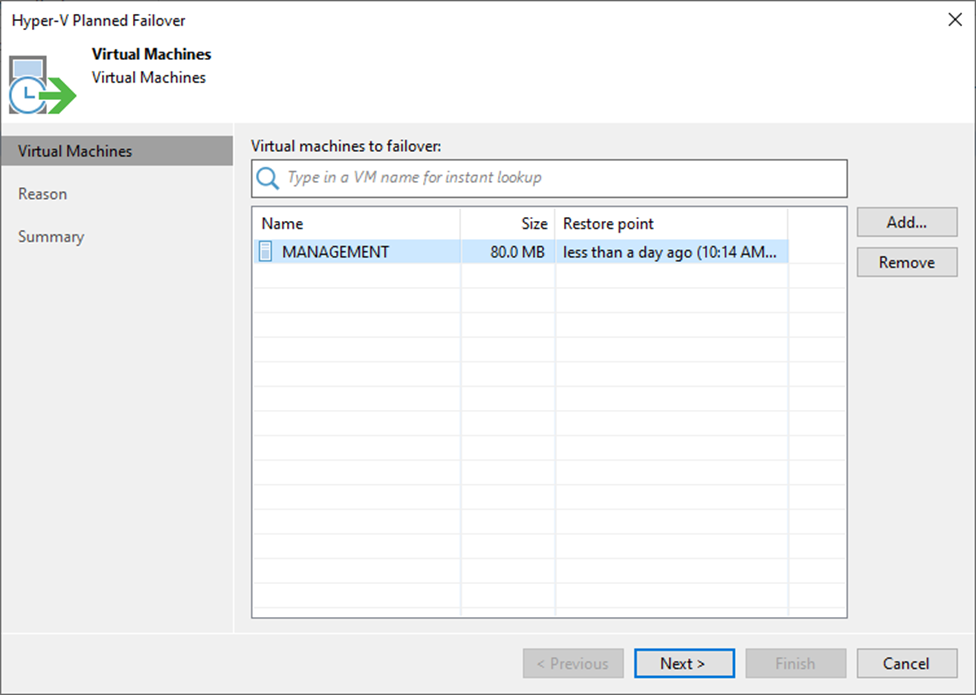Go to the Reason wizard step
The height and width of the screenshot is (695, 976).
[x=43, y=194]
